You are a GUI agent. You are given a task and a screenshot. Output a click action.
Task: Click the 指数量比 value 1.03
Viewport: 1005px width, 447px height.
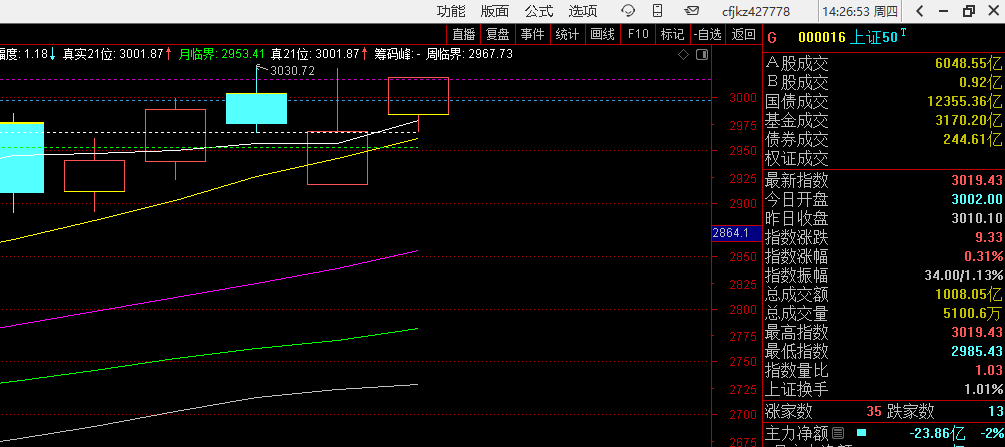pos(990,370)
